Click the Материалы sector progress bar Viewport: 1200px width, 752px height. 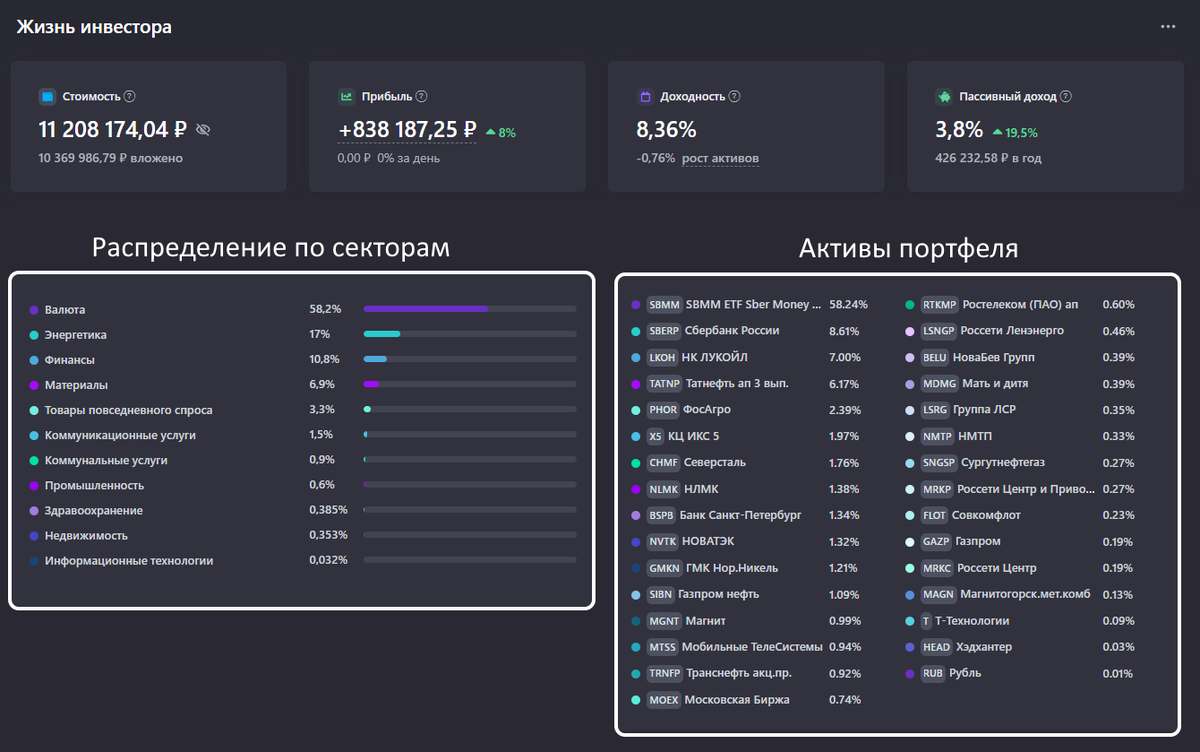coord(470,384)
